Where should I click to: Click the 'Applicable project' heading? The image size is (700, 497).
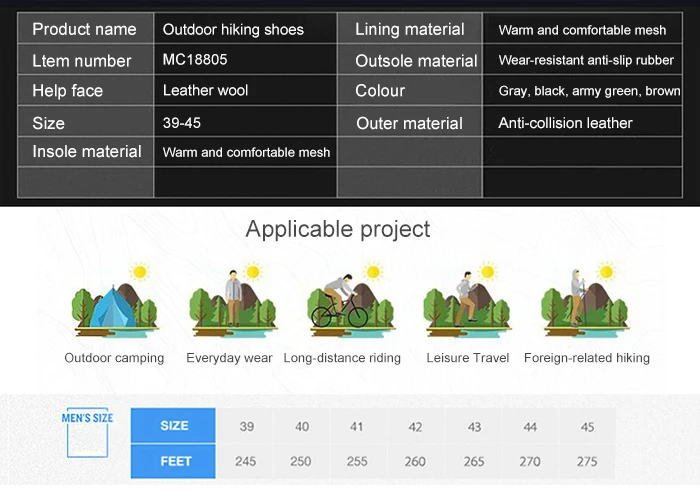[x=338, y=230]
